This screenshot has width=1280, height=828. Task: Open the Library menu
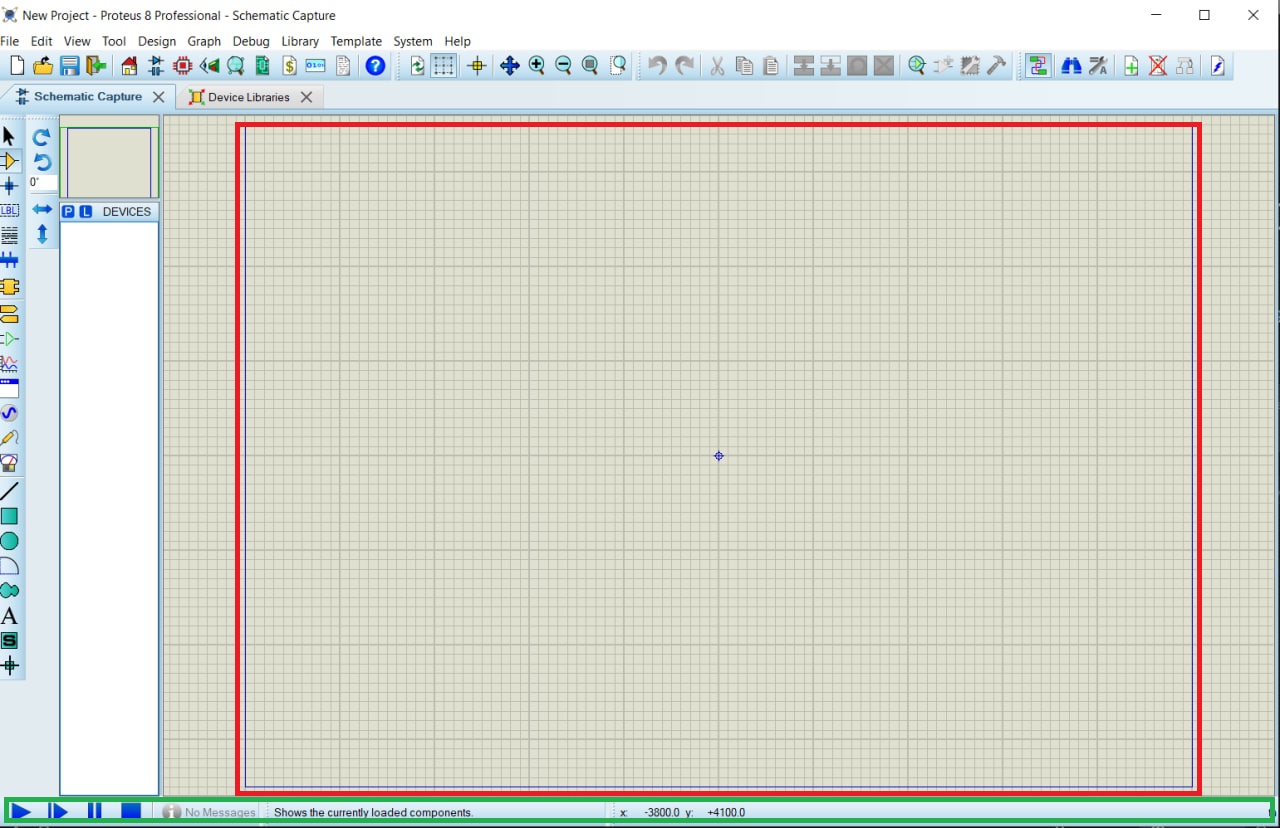(x=299, y=41)
